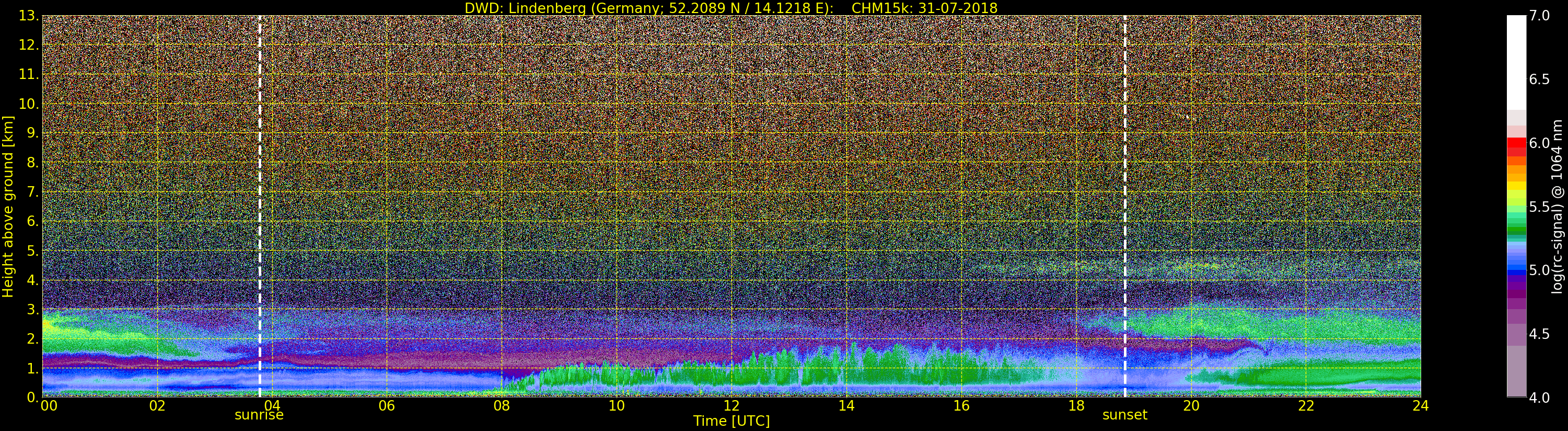Image resolution: width=1568 pixels, height=431 pixels.
Task: Click the '4.0' colorbar tick value
Action: 1539,398
